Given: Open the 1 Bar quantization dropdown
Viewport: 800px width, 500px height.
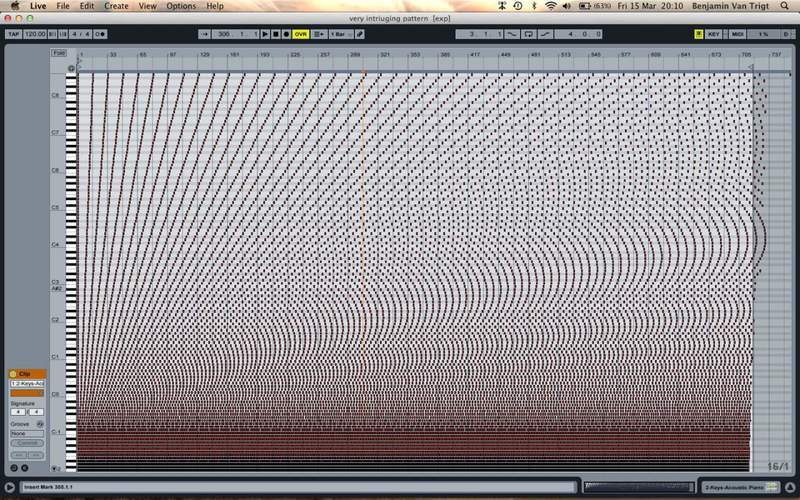Looking at the screenshot, I should (340, 34).
